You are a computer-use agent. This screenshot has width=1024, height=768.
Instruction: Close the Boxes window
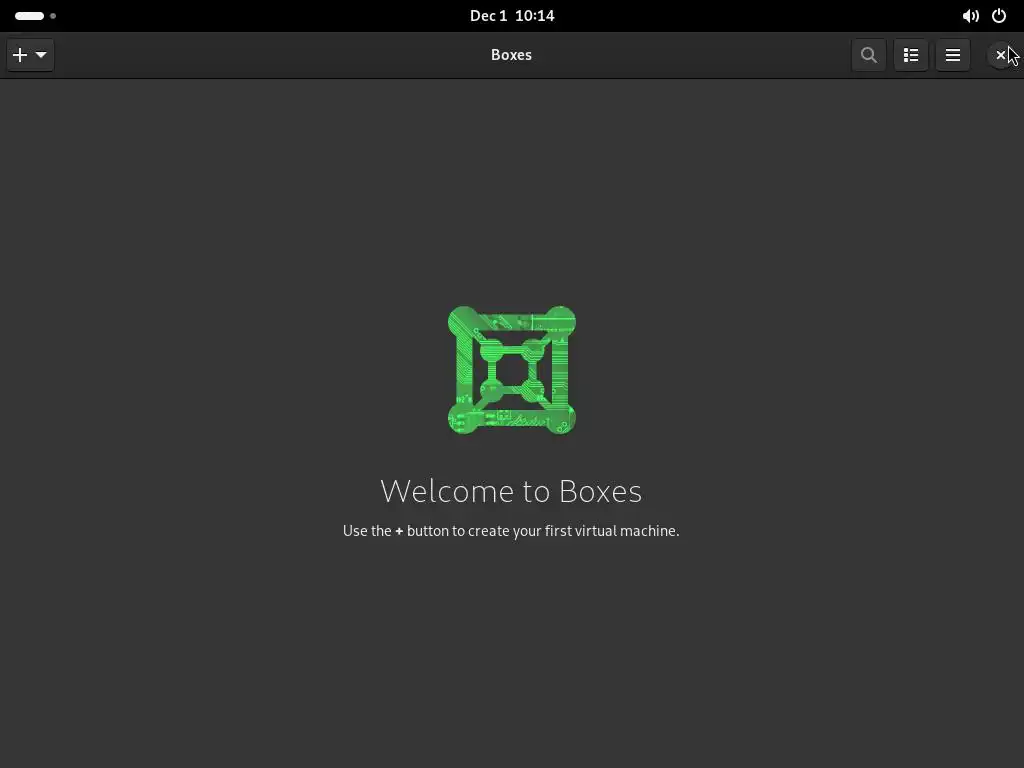[1000, 55]
